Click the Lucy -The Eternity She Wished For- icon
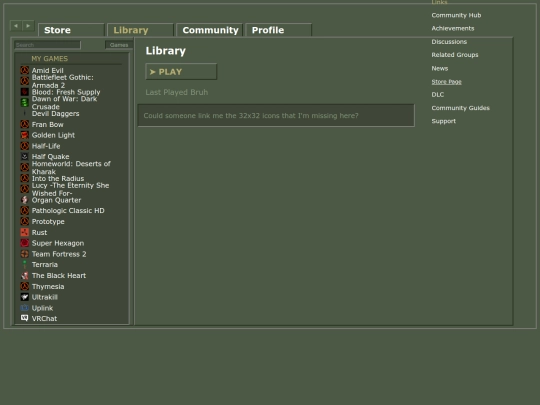This screenshot has width=540, height=405. coord(24,189)
